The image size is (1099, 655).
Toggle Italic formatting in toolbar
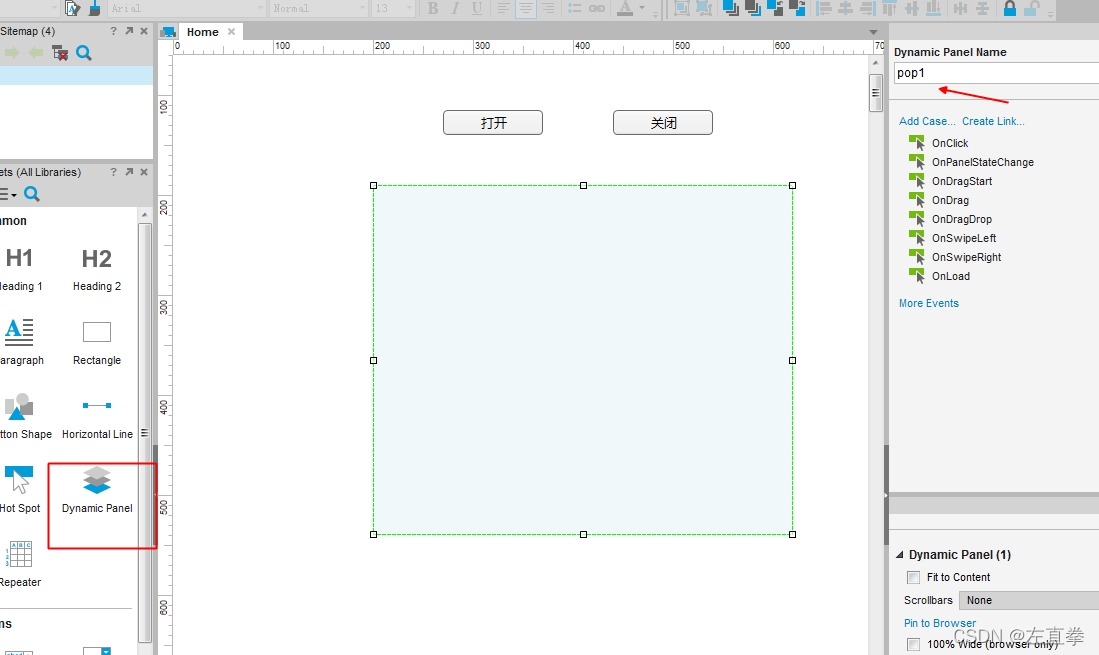[455, 8]
